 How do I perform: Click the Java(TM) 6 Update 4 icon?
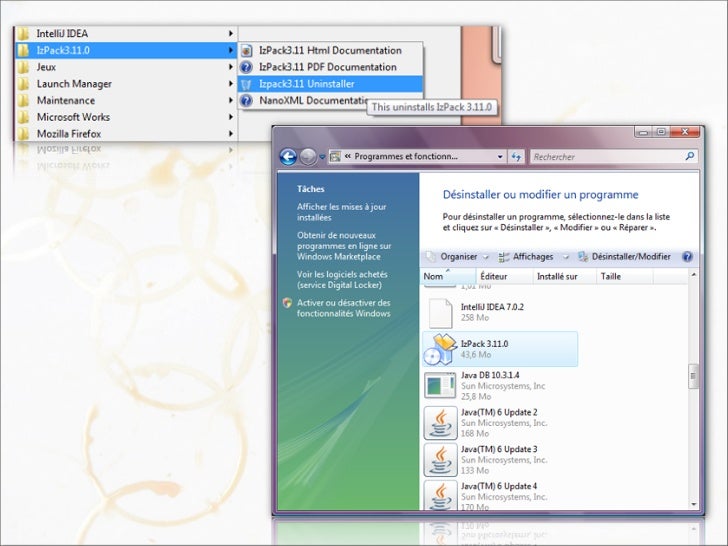point(440,496)
